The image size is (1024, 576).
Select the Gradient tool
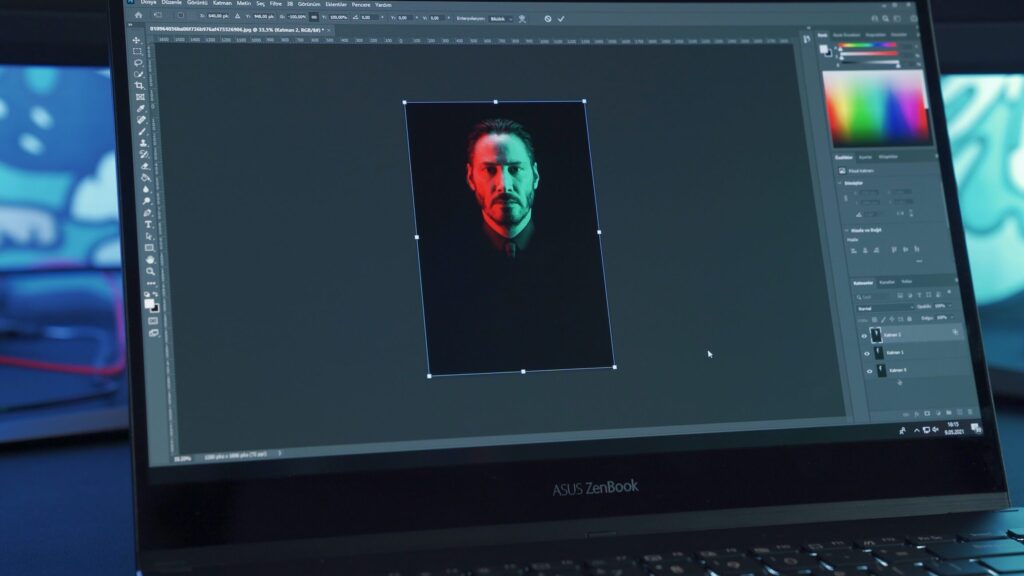point(145,178)
